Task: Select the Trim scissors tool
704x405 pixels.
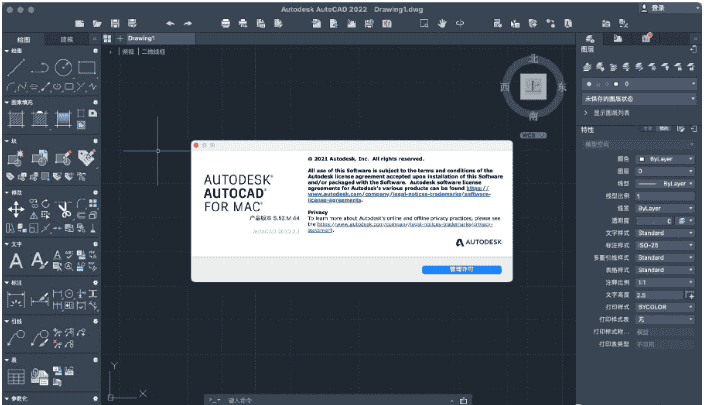Action: tap(64, 209)
